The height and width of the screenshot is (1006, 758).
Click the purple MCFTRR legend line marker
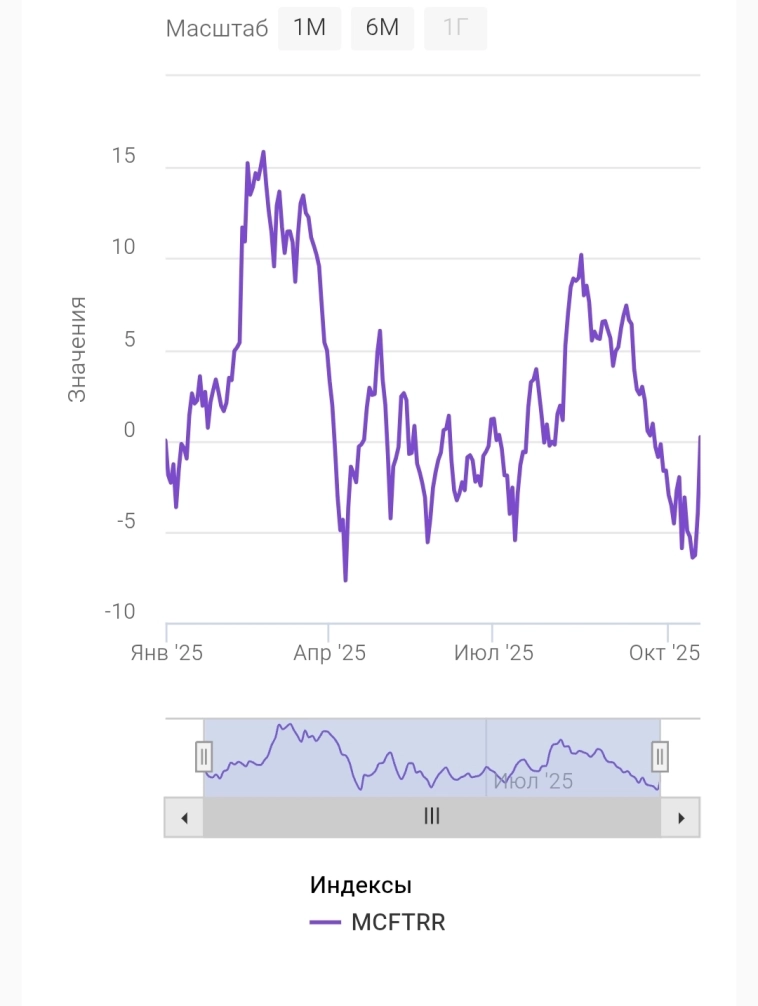click(x=326, y=922)
